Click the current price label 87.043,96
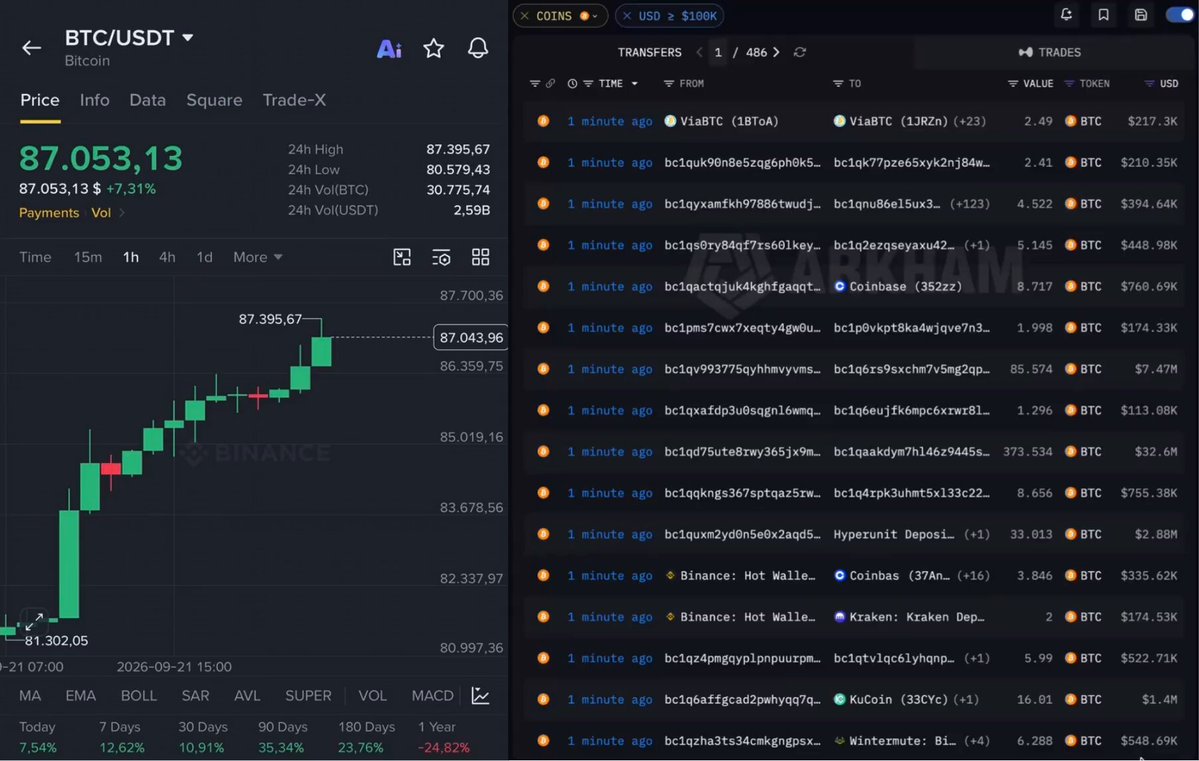The image size is (1199, 761). point(470,337)
